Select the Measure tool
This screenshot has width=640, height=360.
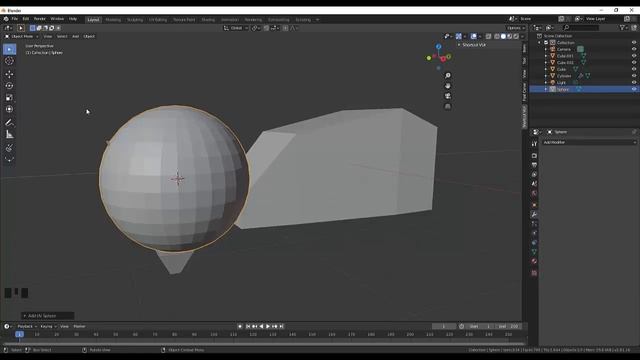tap(9, 134)
